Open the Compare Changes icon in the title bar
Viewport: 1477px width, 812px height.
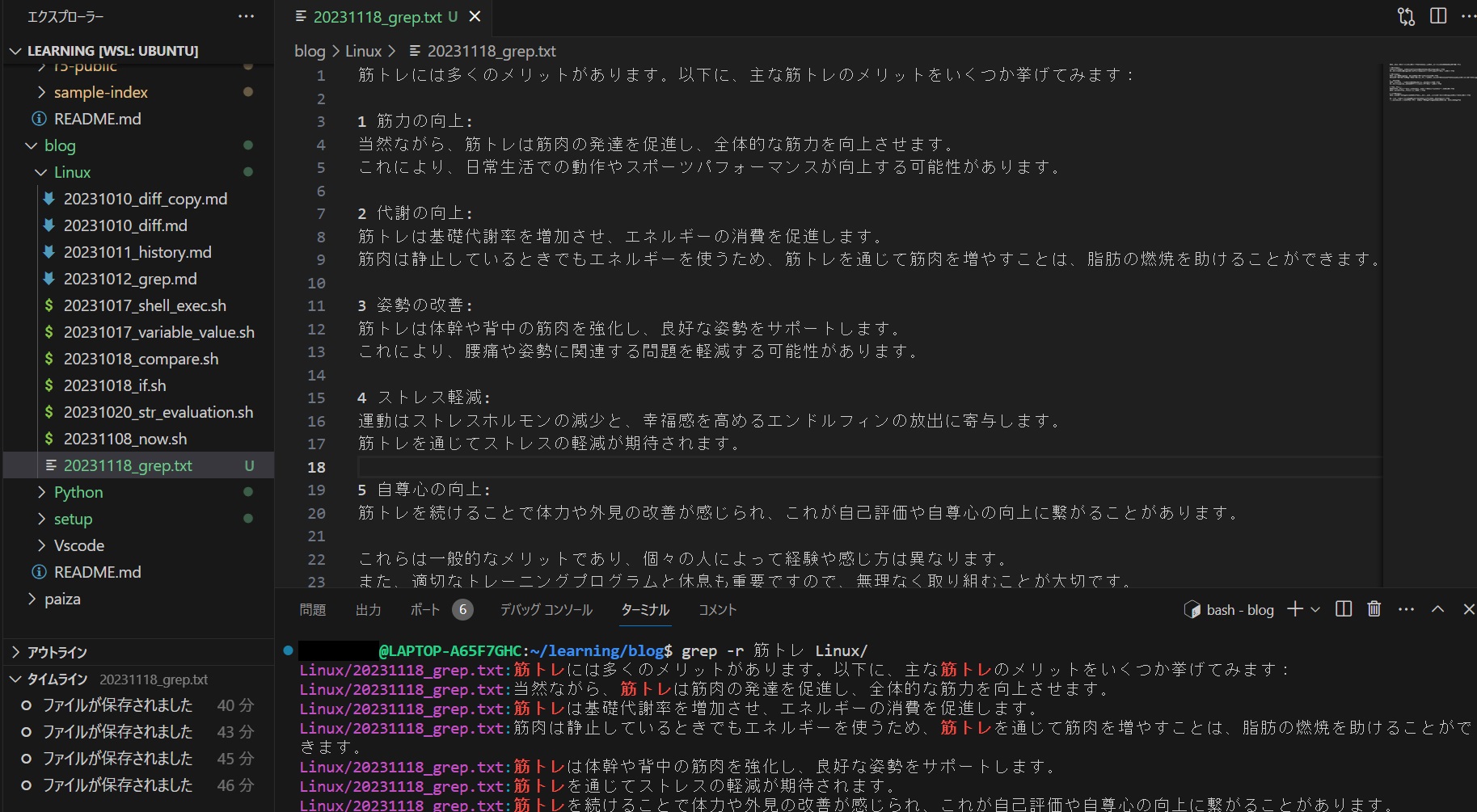(1405, 16)
